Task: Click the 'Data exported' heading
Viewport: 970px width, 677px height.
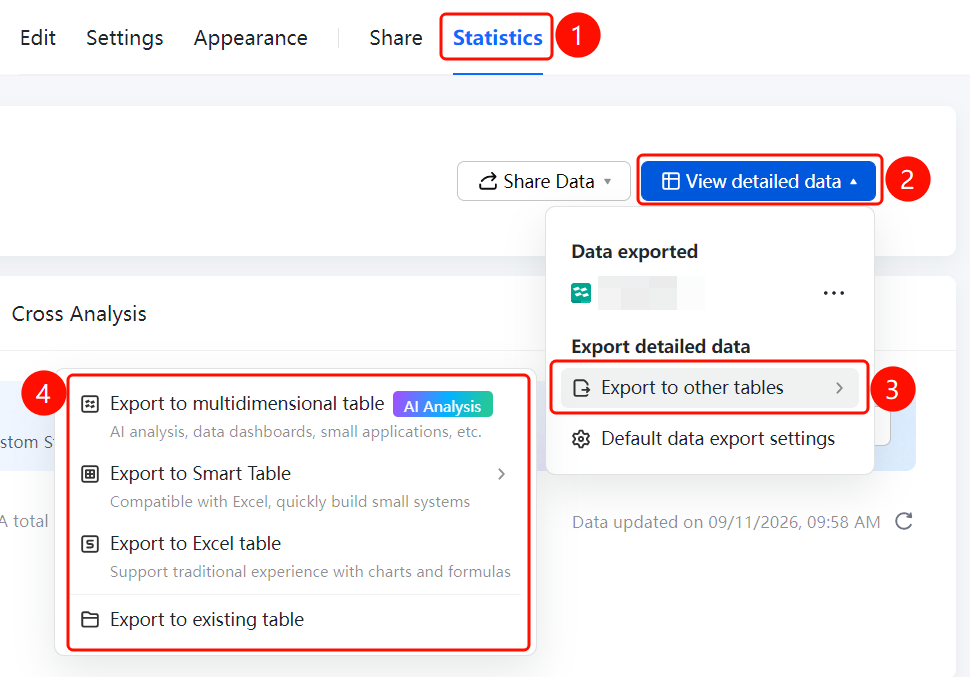Action: coord(635,251)
